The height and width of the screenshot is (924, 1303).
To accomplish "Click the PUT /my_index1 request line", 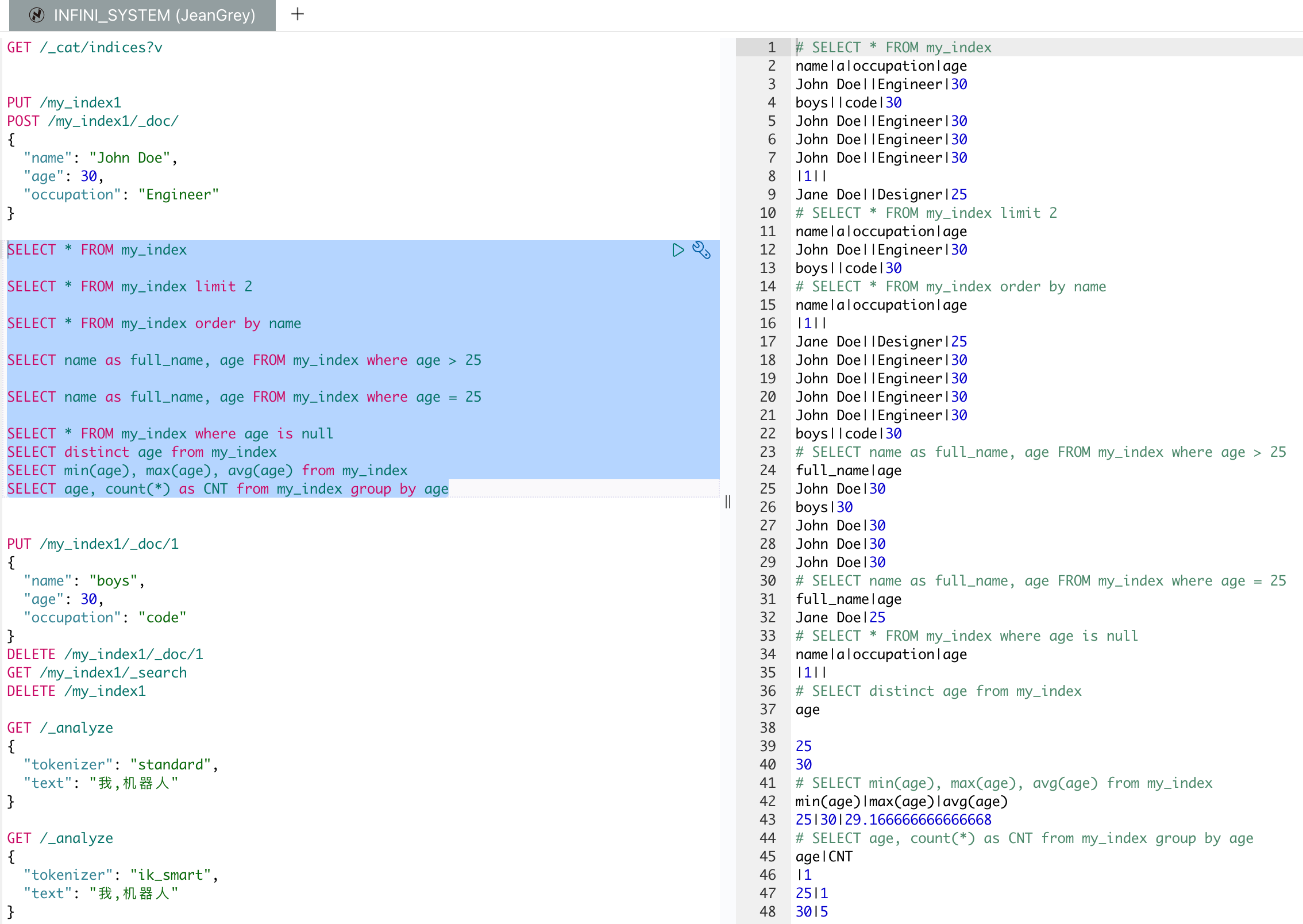I will [64, 102].
